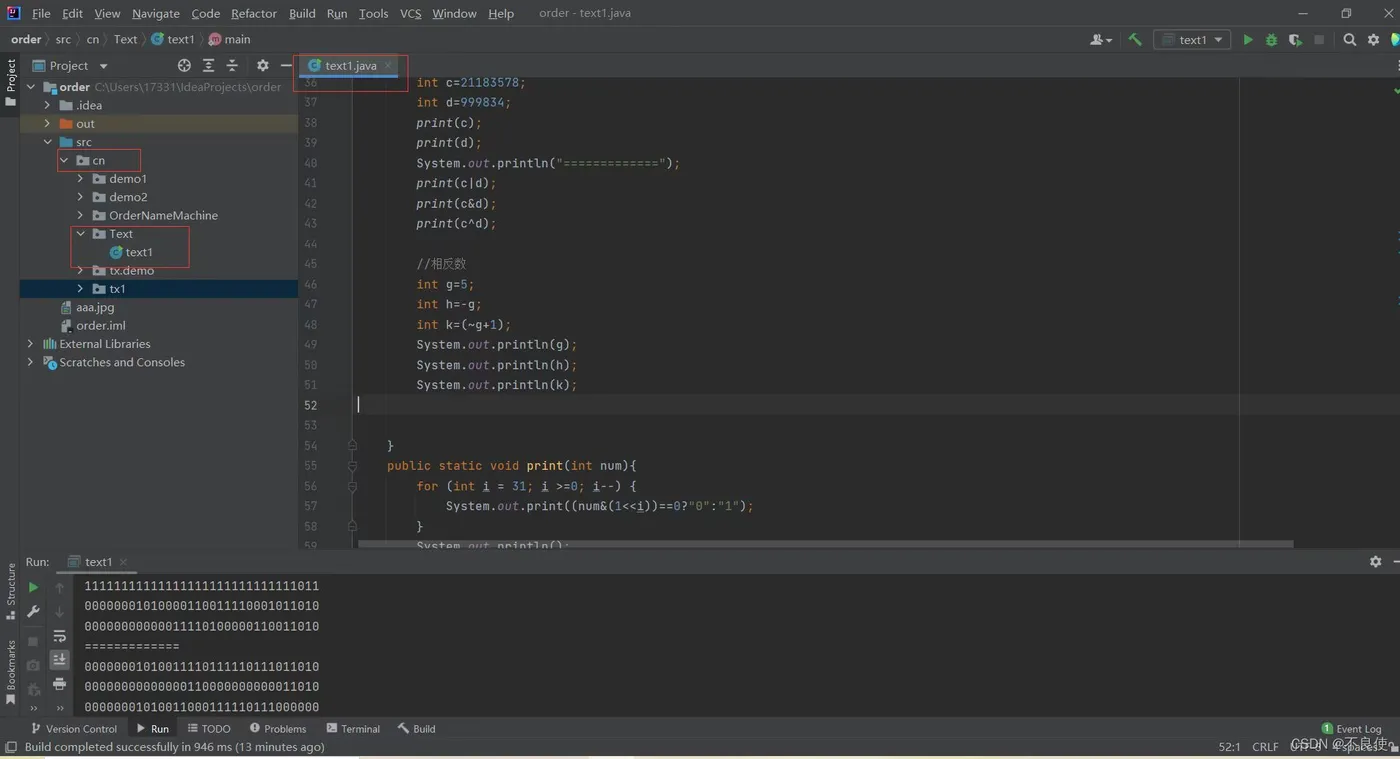Toggle fold at print method line 55

352,466
